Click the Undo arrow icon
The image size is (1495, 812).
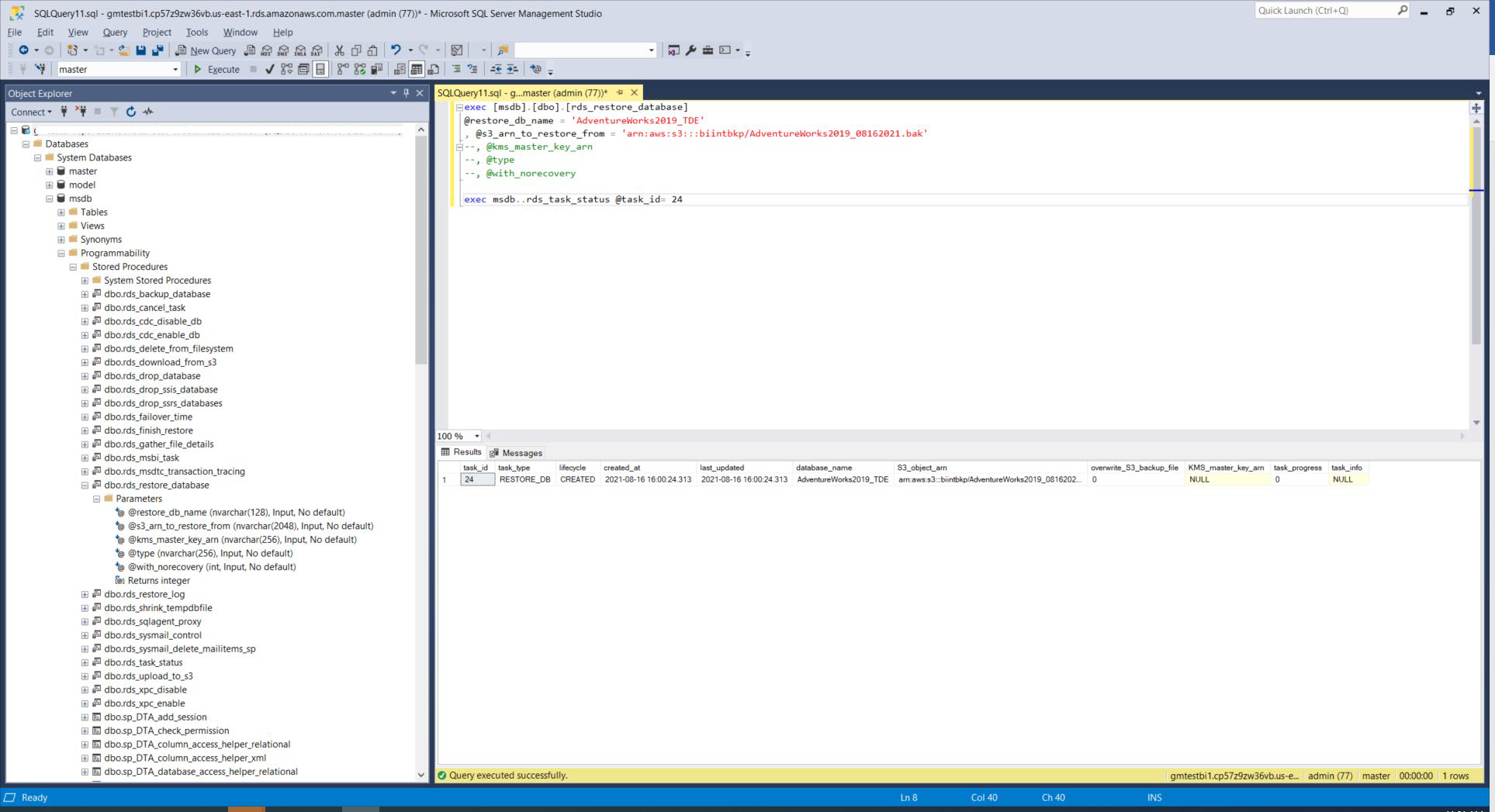click(396, 50)
